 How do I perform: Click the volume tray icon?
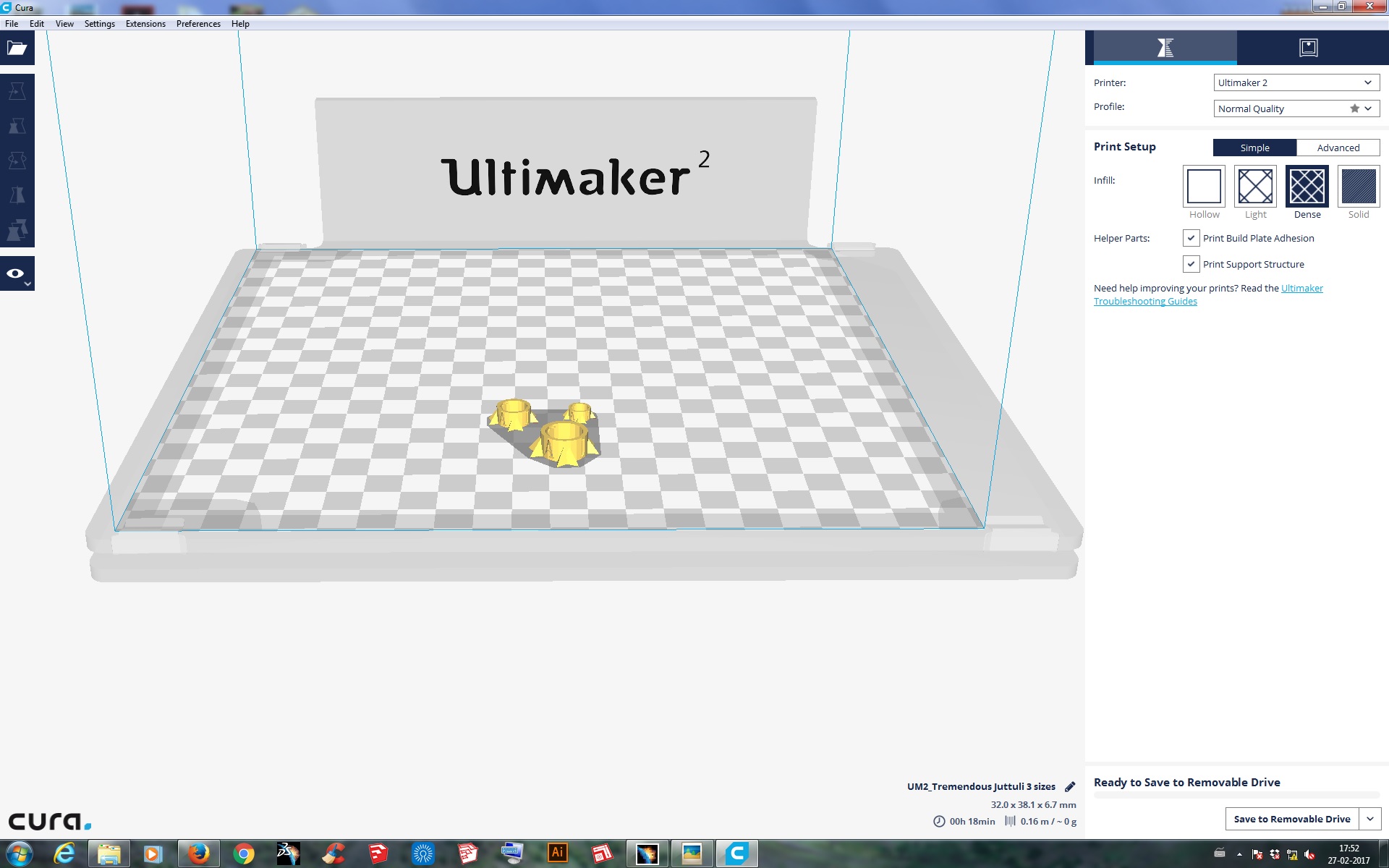[x=1309, y=855]
